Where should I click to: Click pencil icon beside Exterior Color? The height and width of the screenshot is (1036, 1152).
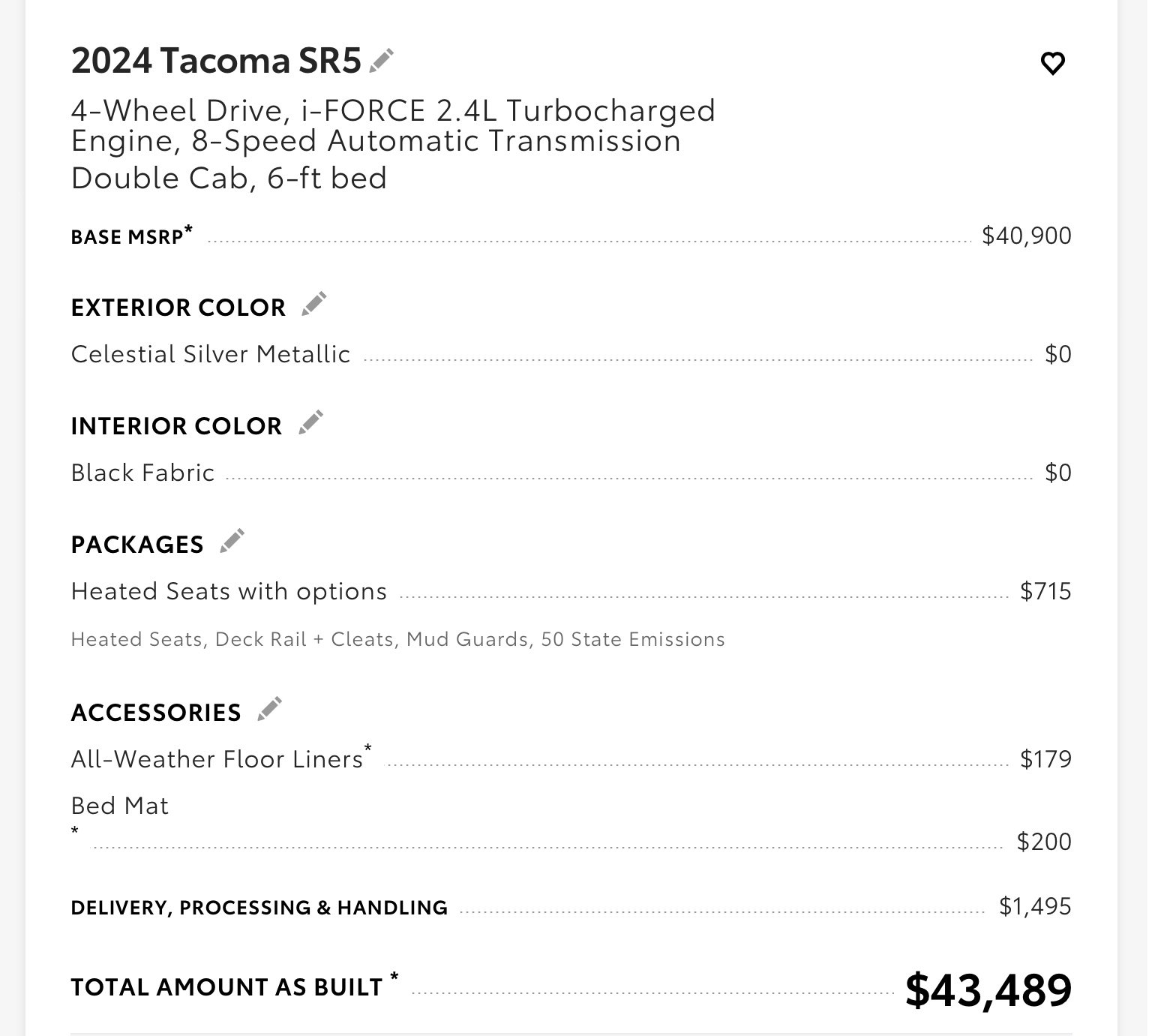pos(313,304)
